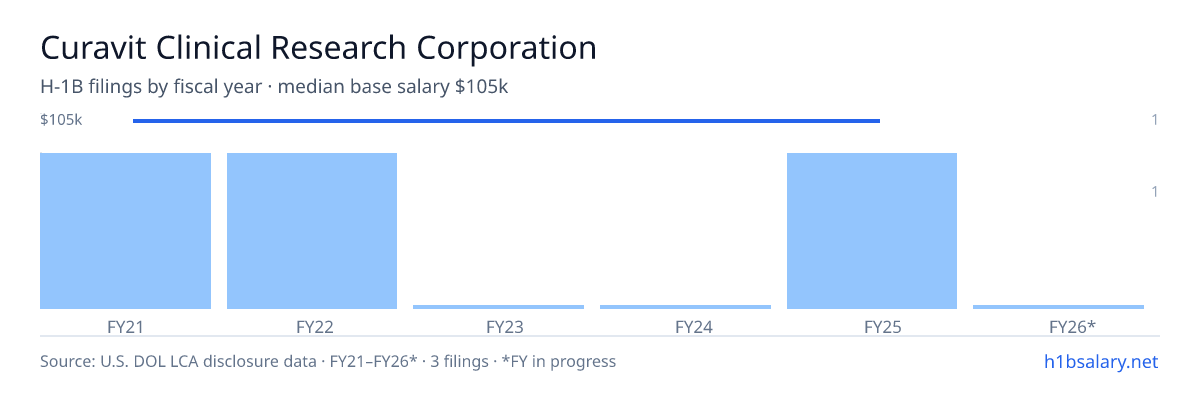Click the Curavit Clinical Research Corporation title
Viewport: 1200px width, 400px height.
click(x=318, y=47)
